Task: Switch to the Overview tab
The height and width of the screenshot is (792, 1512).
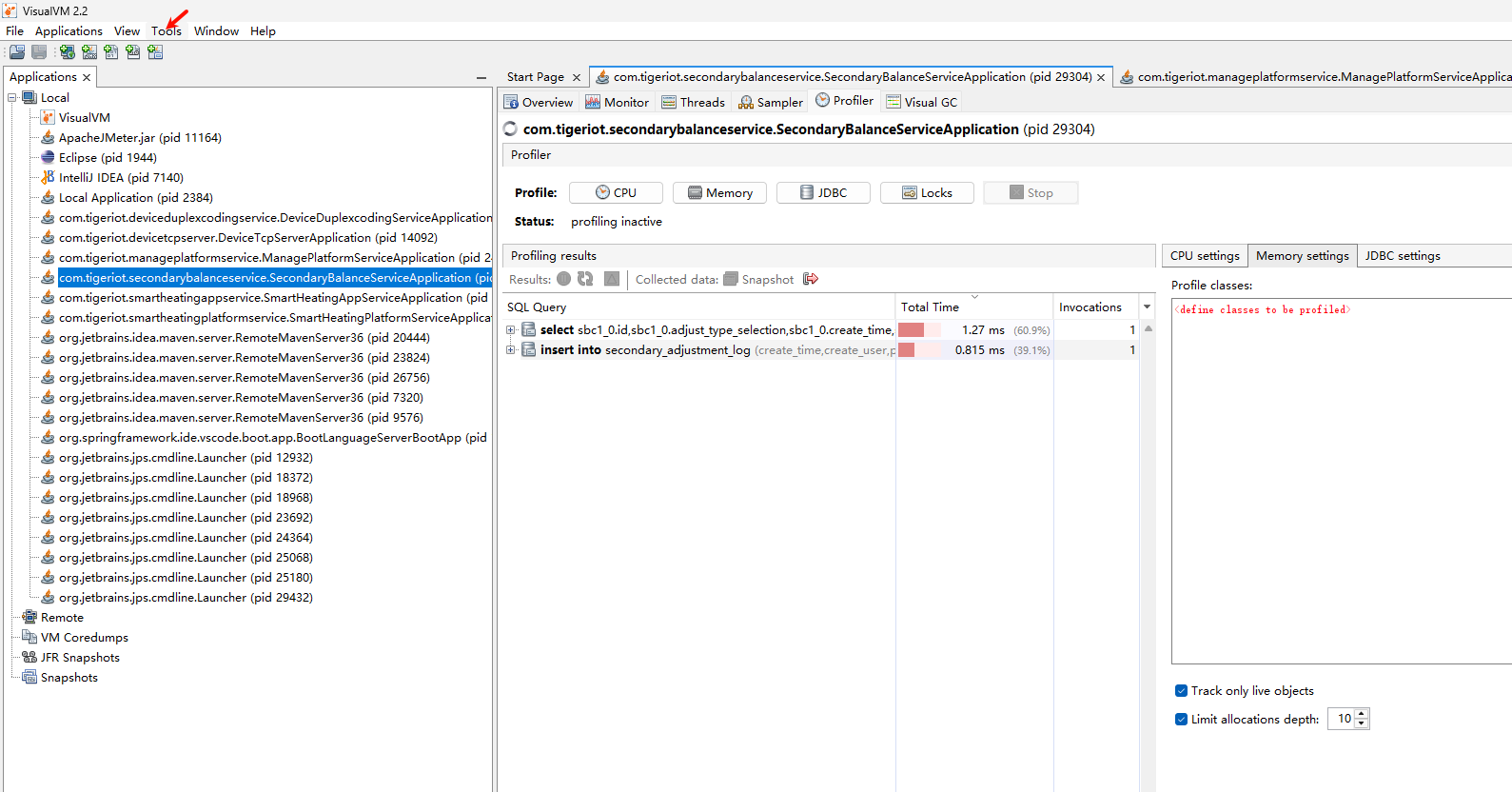Action: [x=539, y=102]
